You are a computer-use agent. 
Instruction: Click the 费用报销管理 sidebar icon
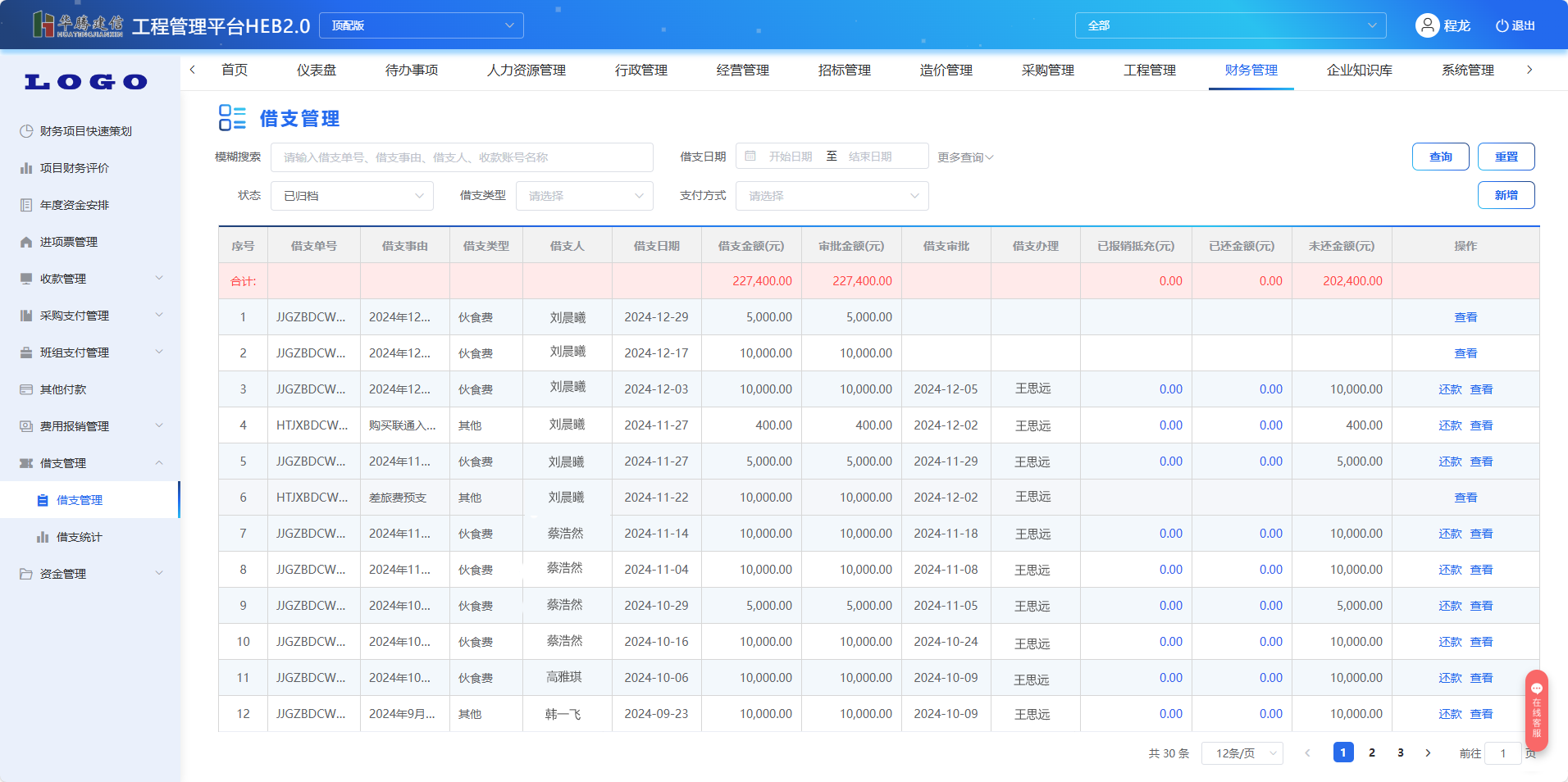click(x=26, y=426)
